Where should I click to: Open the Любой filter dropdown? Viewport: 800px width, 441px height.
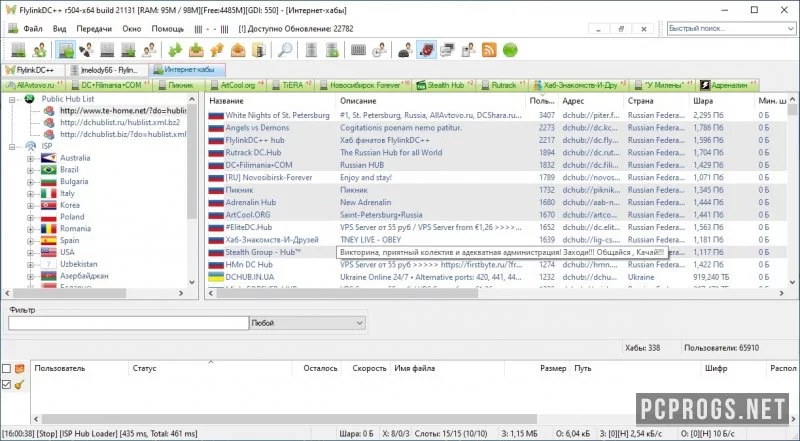coord(307,323)
